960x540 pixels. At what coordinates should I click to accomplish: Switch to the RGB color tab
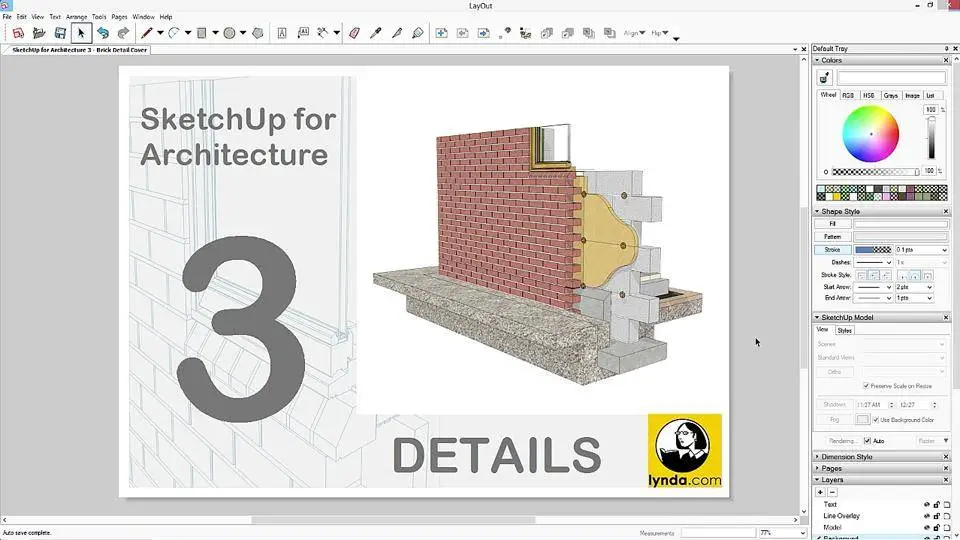tap(848, 96)
